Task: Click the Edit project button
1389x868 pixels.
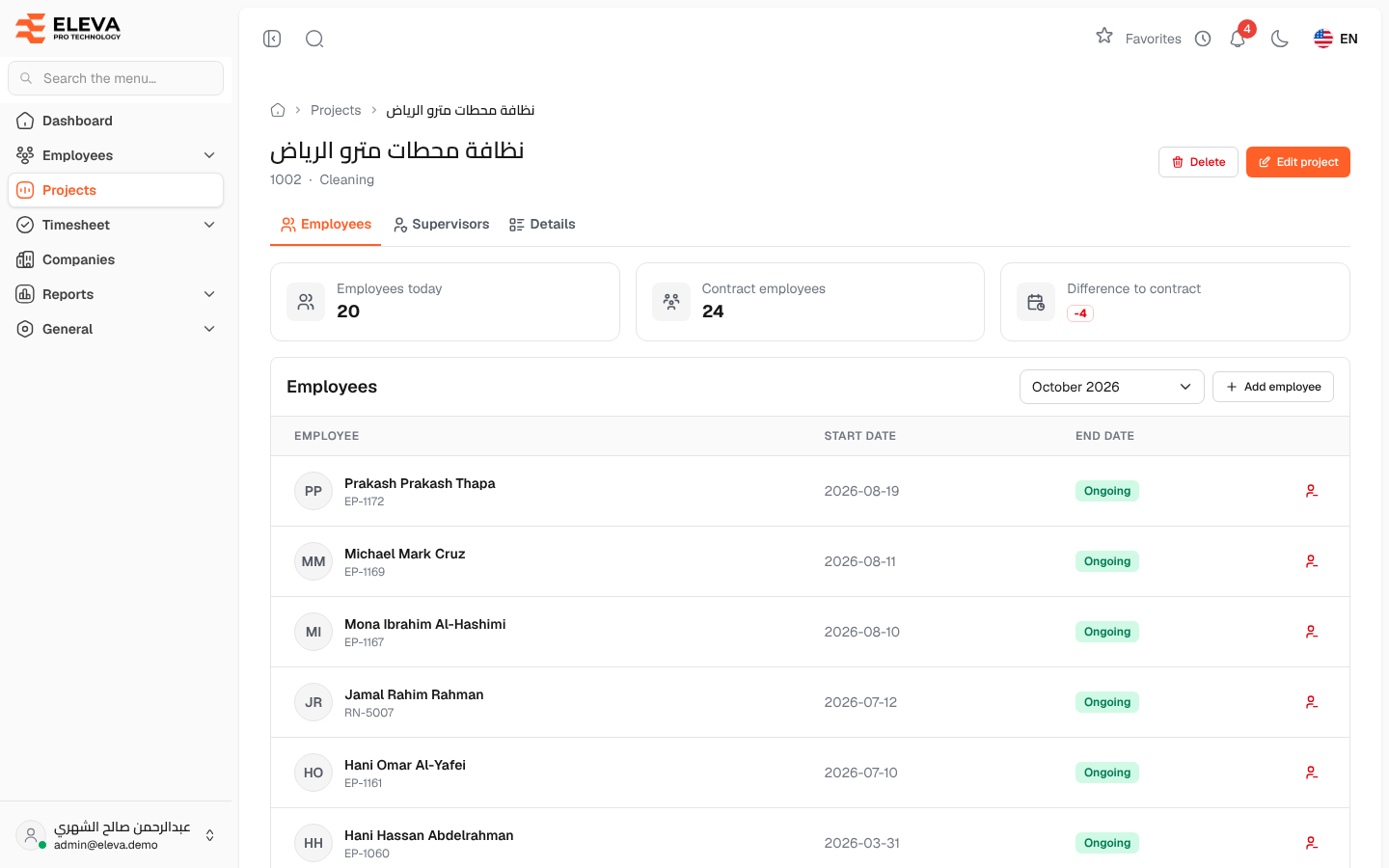Action: [x=1298, y=162]
